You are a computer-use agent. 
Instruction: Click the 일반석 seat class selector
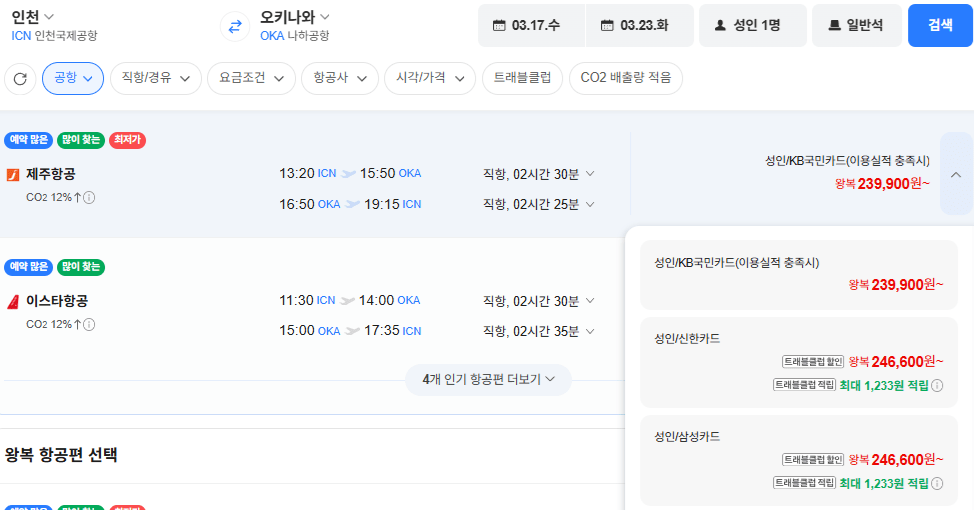857,25
